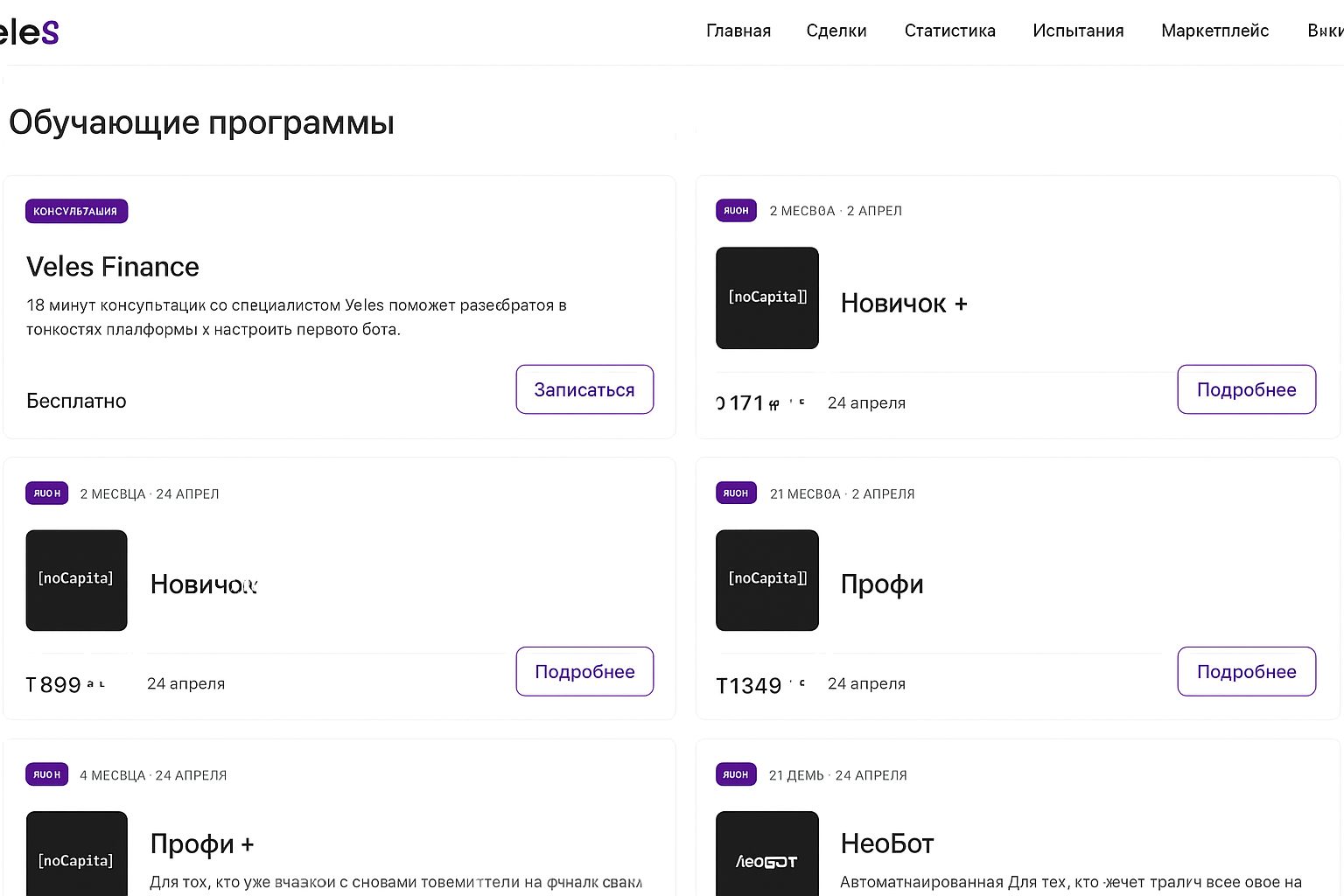Screen dimensions: 1344x896
Task: Click the Veles logo in header
Action: coord(29,31)
